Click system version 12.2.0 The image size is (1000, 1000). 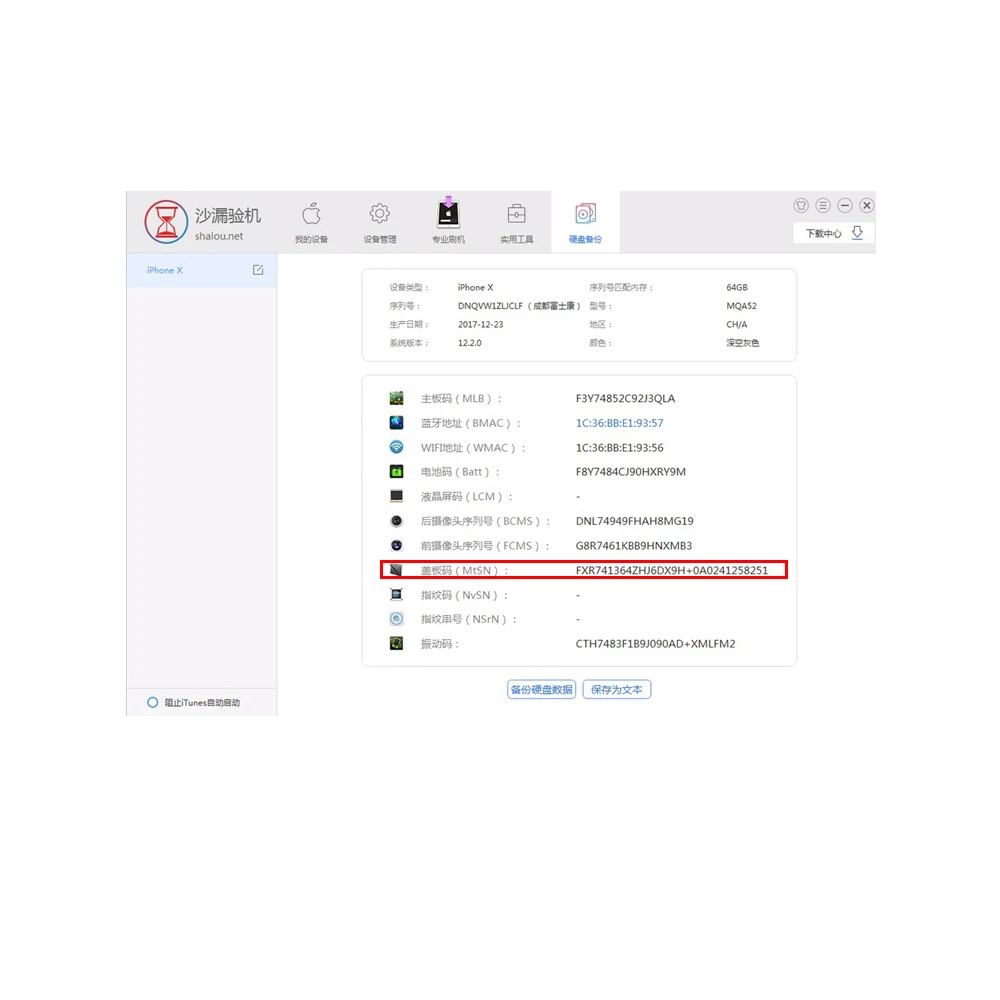(x=469, y=343)
